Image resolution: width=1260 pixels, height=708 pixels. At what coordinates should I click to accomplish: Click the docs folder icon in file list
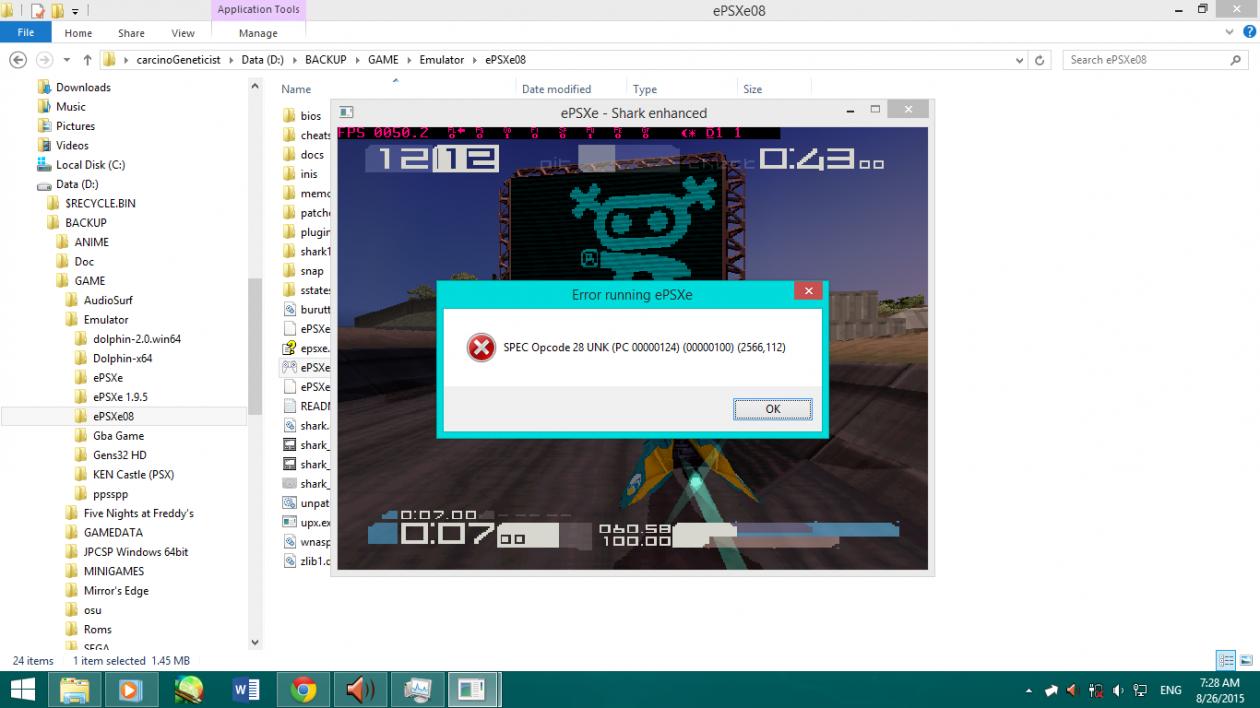[289, 155]
